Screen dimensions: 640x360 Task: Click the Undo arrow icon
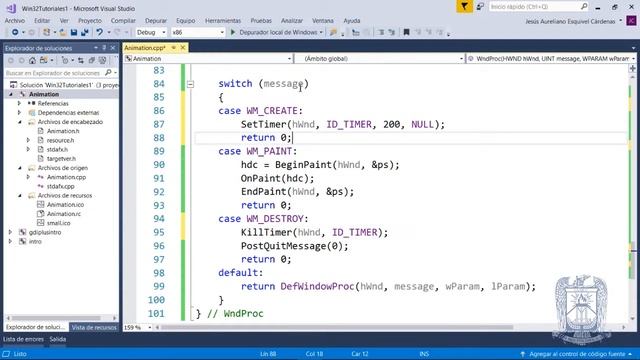click(99, 32)
